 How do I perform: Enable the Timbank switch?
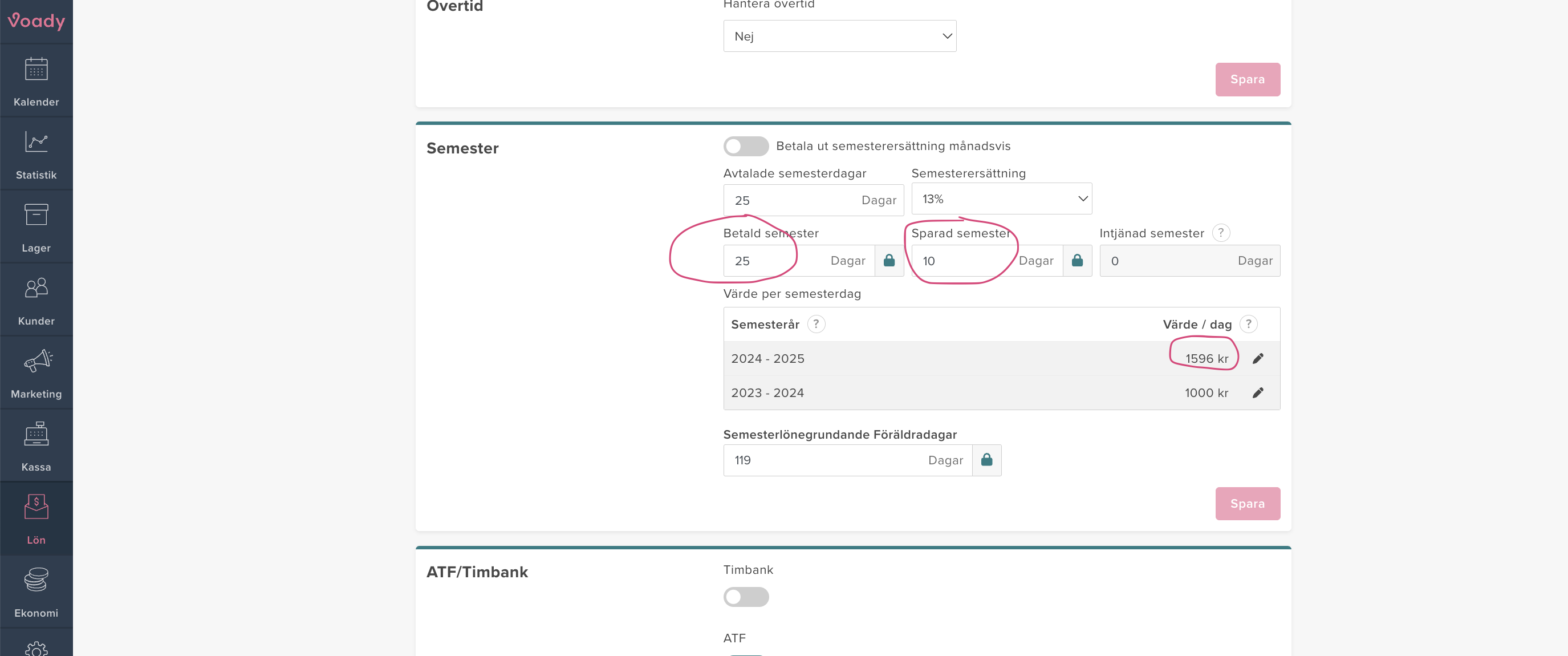coord(746,597)
